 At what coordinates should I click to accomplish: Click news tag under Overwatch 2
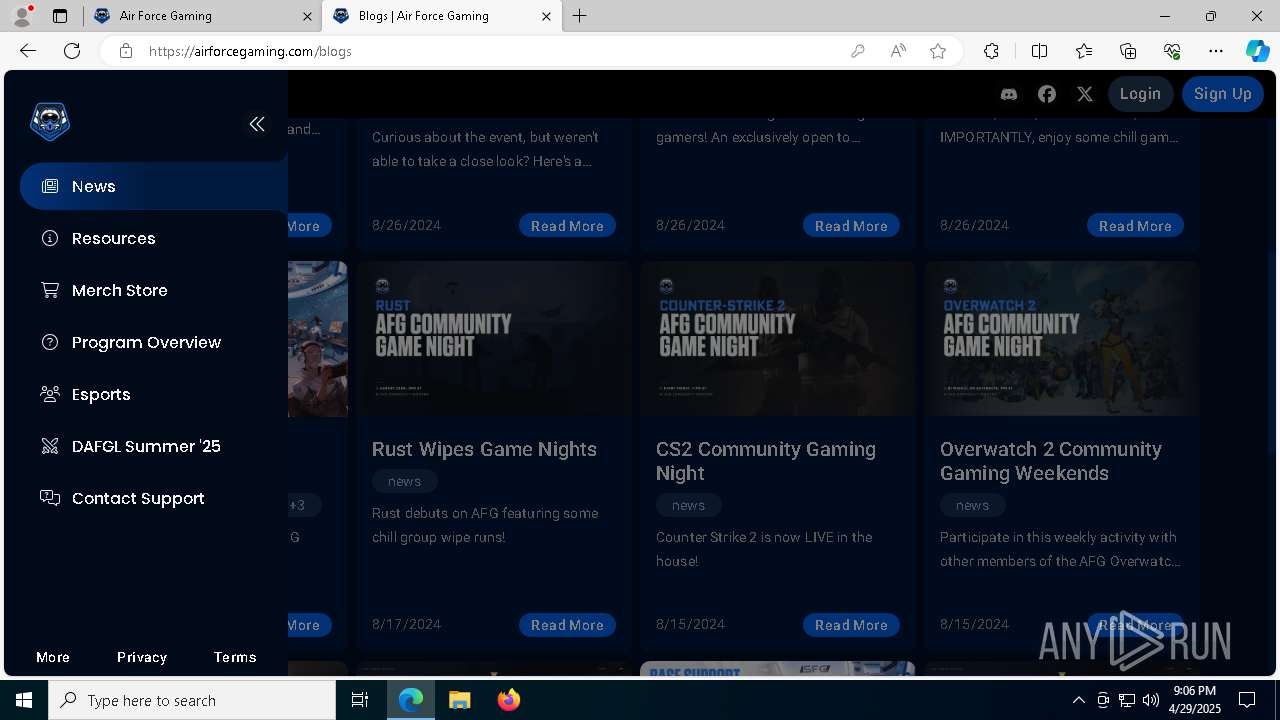[972, 505]
